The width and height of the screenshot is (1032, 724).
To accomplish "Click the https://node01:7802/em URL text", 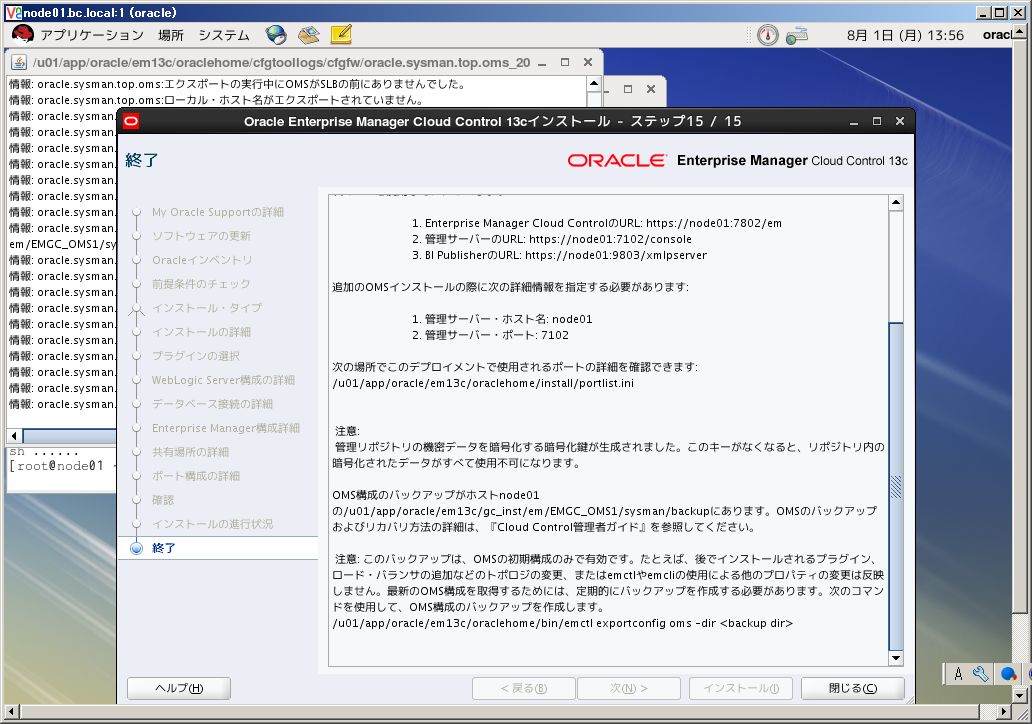I will tap(713, 223).
